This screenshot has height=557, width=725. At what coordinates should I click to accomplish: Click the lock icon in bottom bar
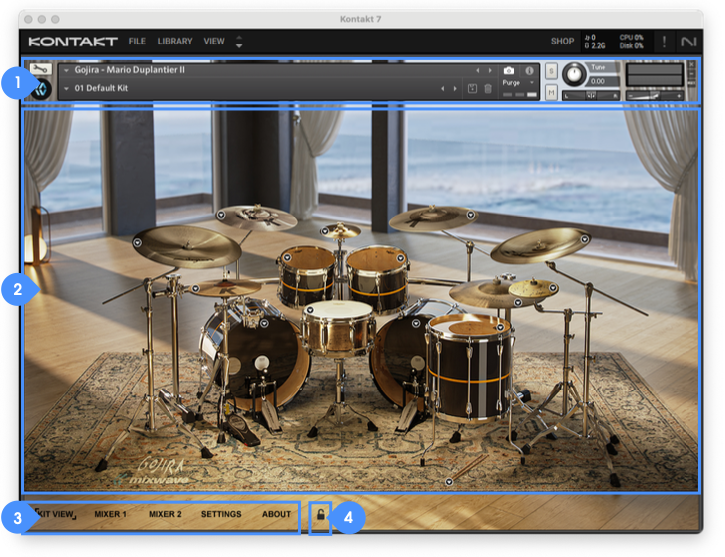pyautogui.click(x=320, y=515)
